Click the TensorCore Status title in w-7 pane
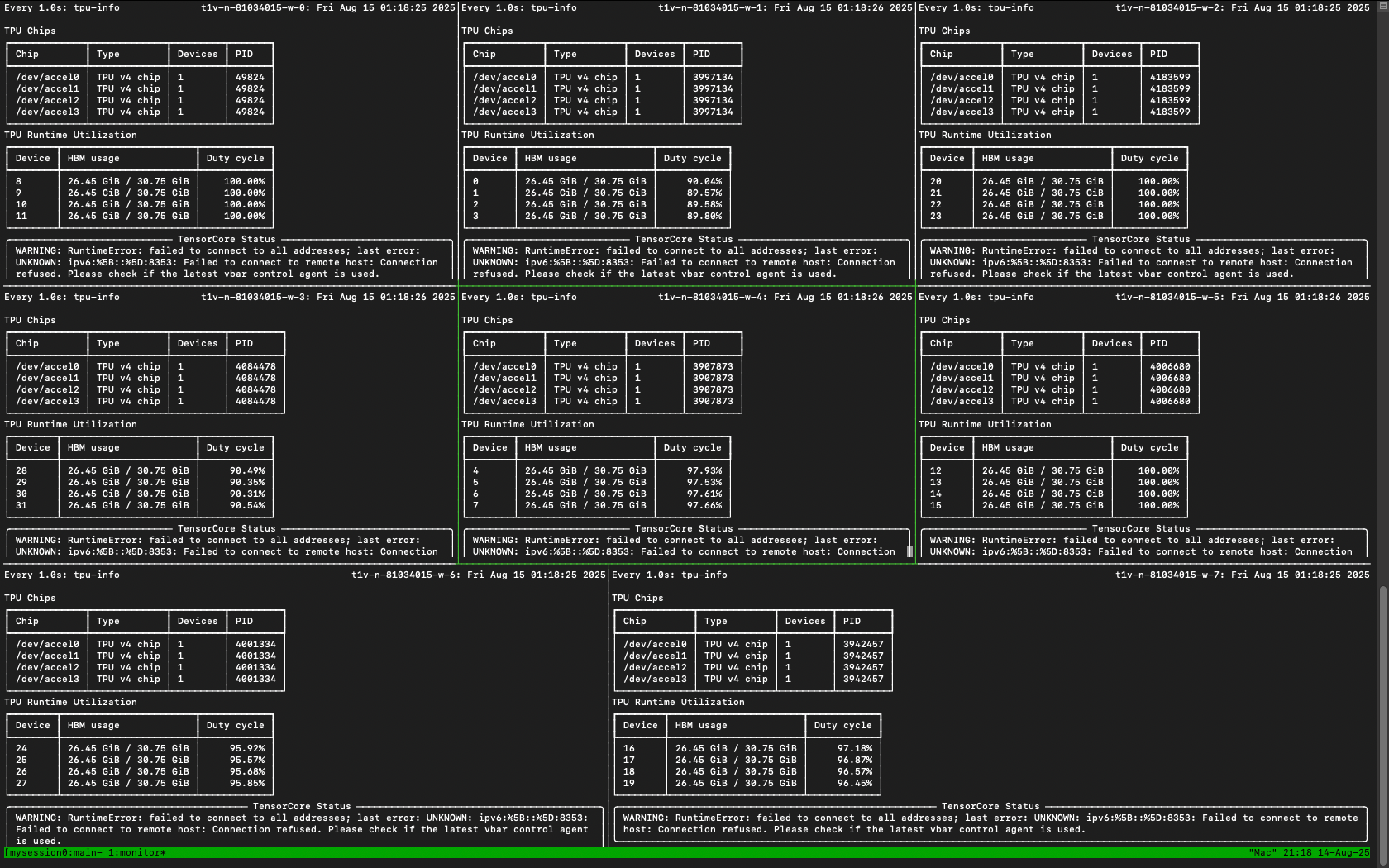Viewport: 1389px width, 868px height. tap(990, 806)
